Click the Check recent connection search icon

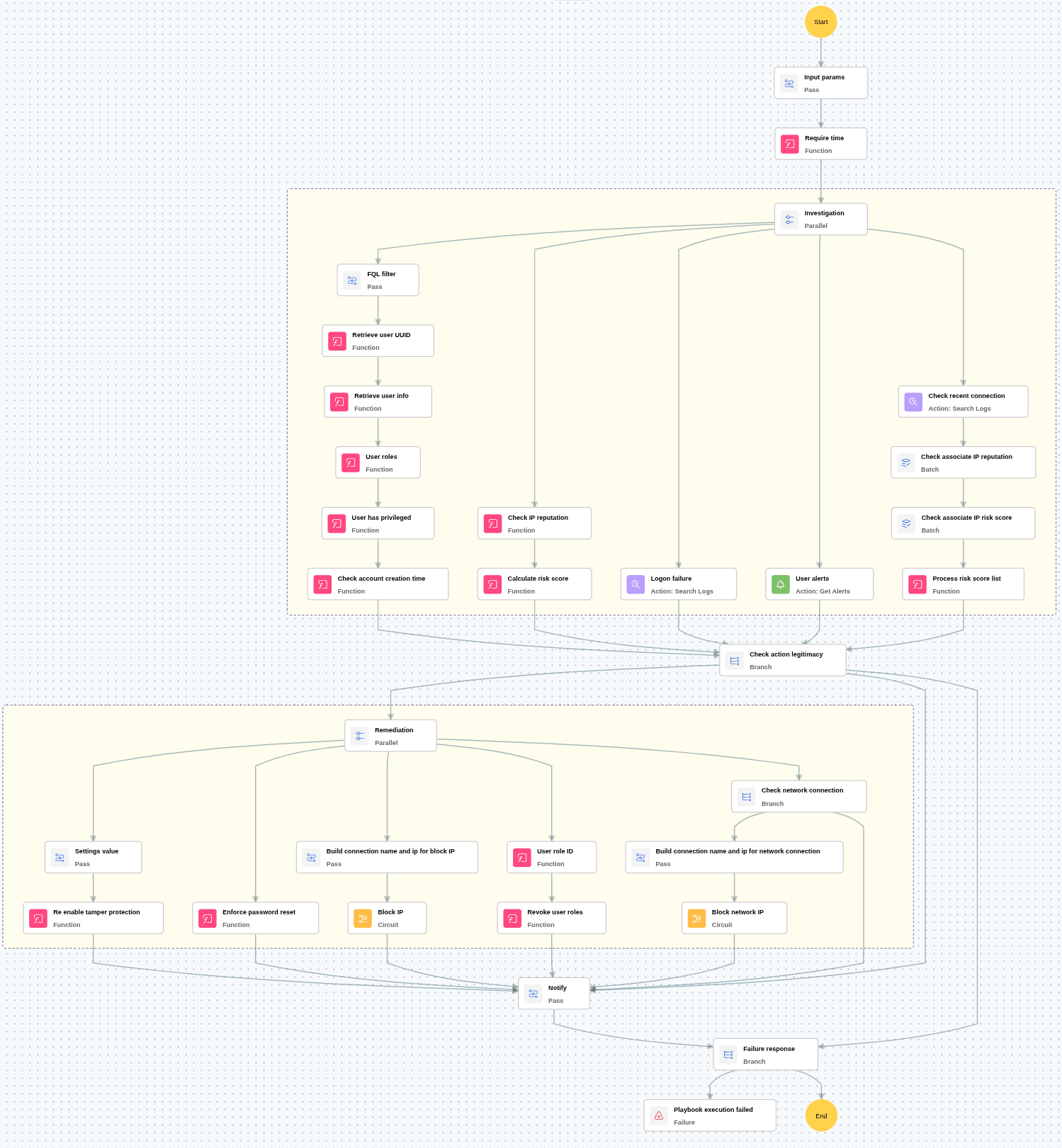[x=914, y=402]
